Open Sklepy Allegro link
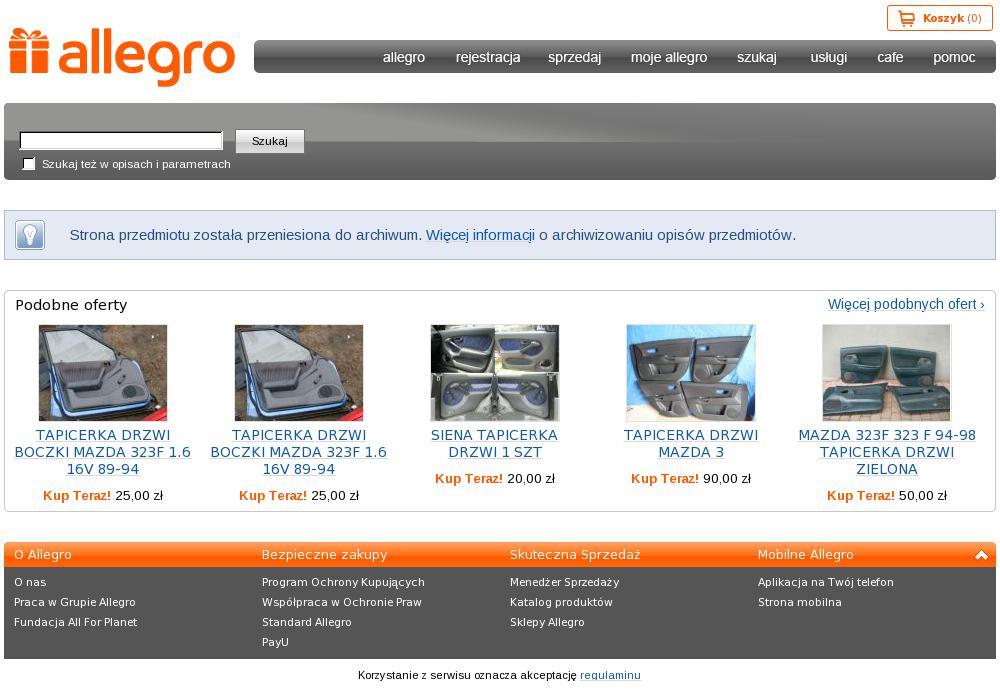1000x695 pixels. (x=547, y=622)
